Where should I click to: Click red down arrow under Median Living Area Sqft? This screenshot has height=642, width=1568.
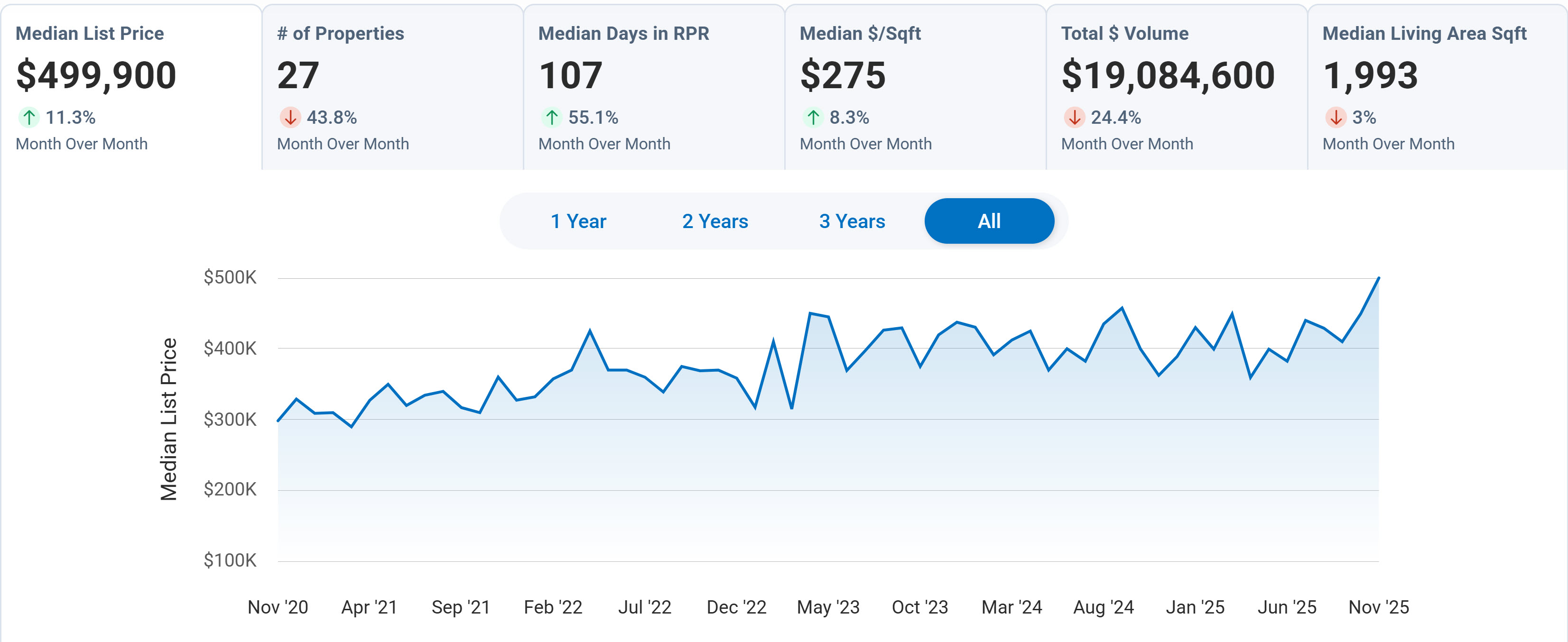(1336, 117)
